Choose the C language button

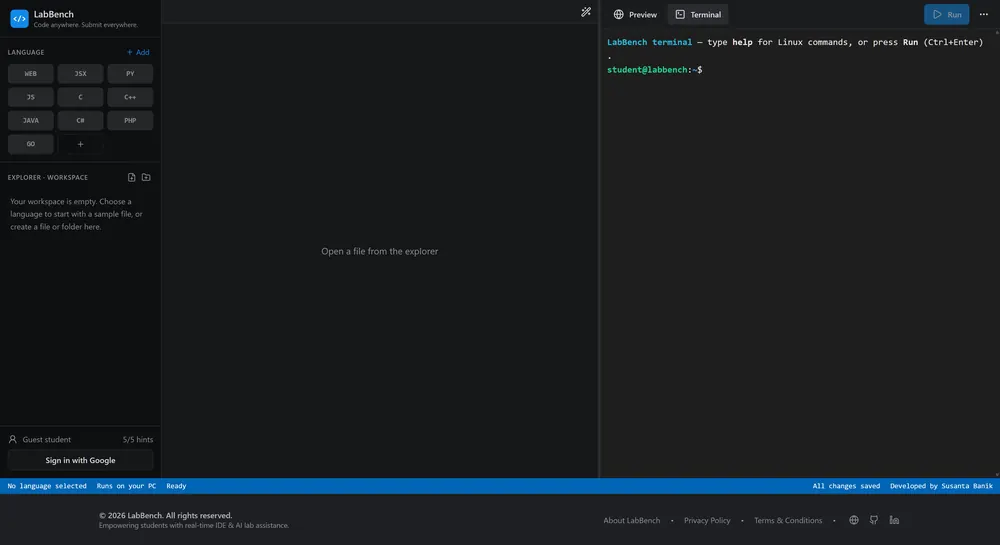coord(80,97)
